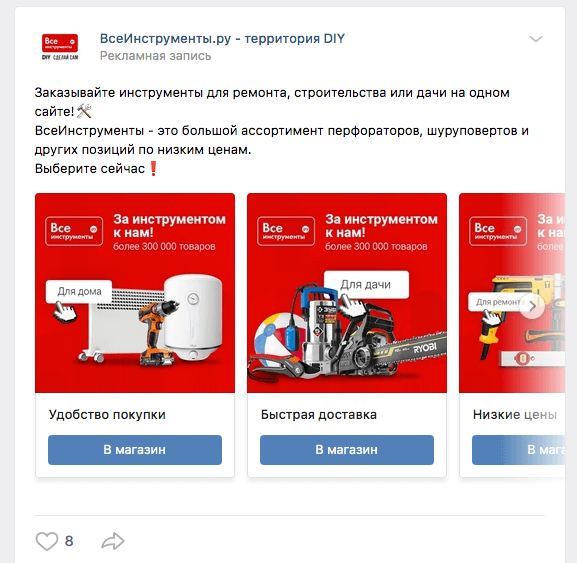Click В магазин under Низкие цены
This screenshot has width=577, height=563.
point(518,450)
